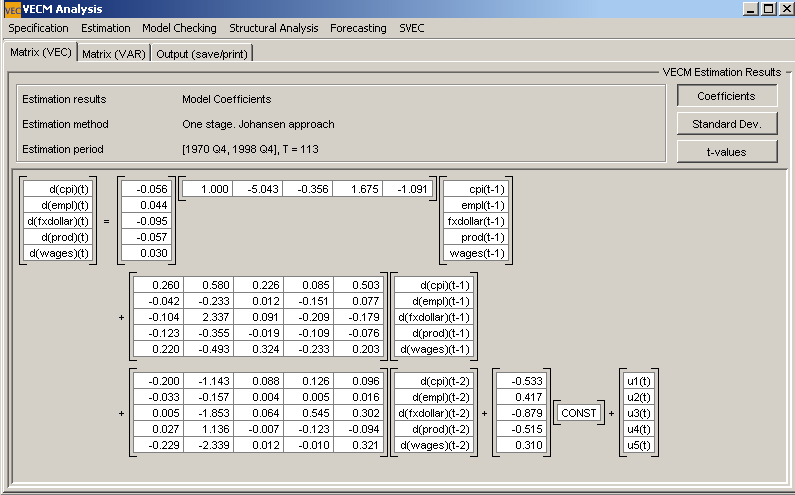Maximize the VECM Analysis window

coord(767,8)
